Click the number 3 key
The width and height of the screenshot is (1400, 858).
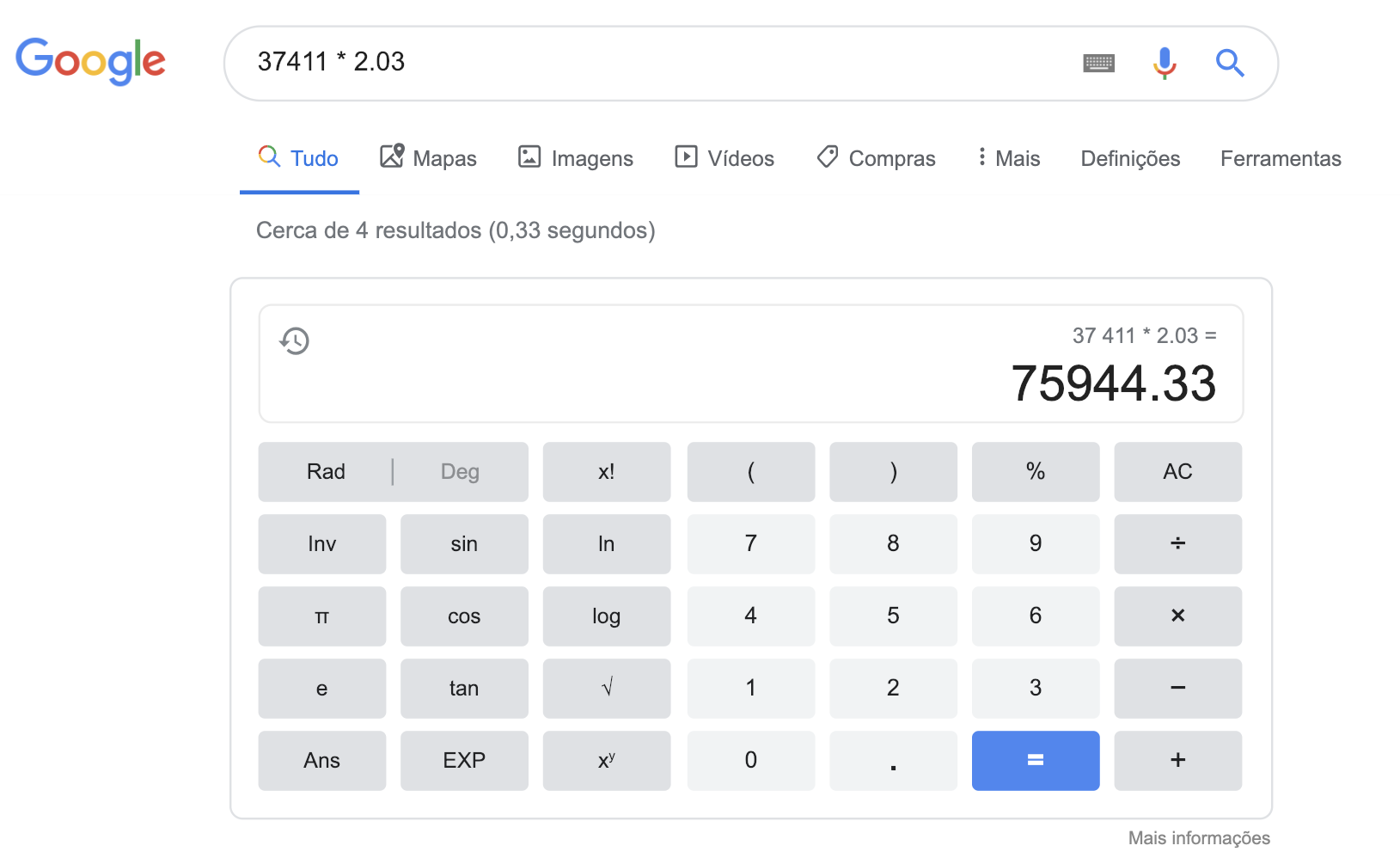tap(1036, 689)
